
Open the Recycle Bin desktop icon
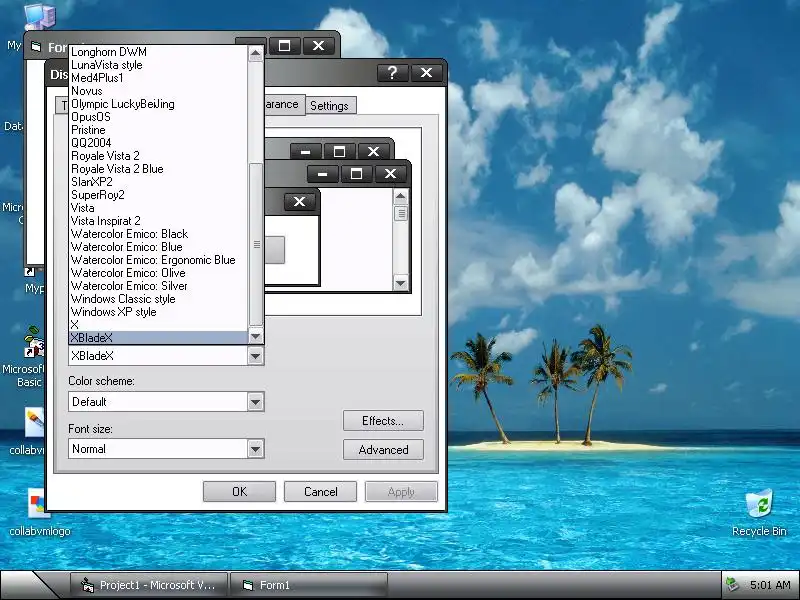759,512
